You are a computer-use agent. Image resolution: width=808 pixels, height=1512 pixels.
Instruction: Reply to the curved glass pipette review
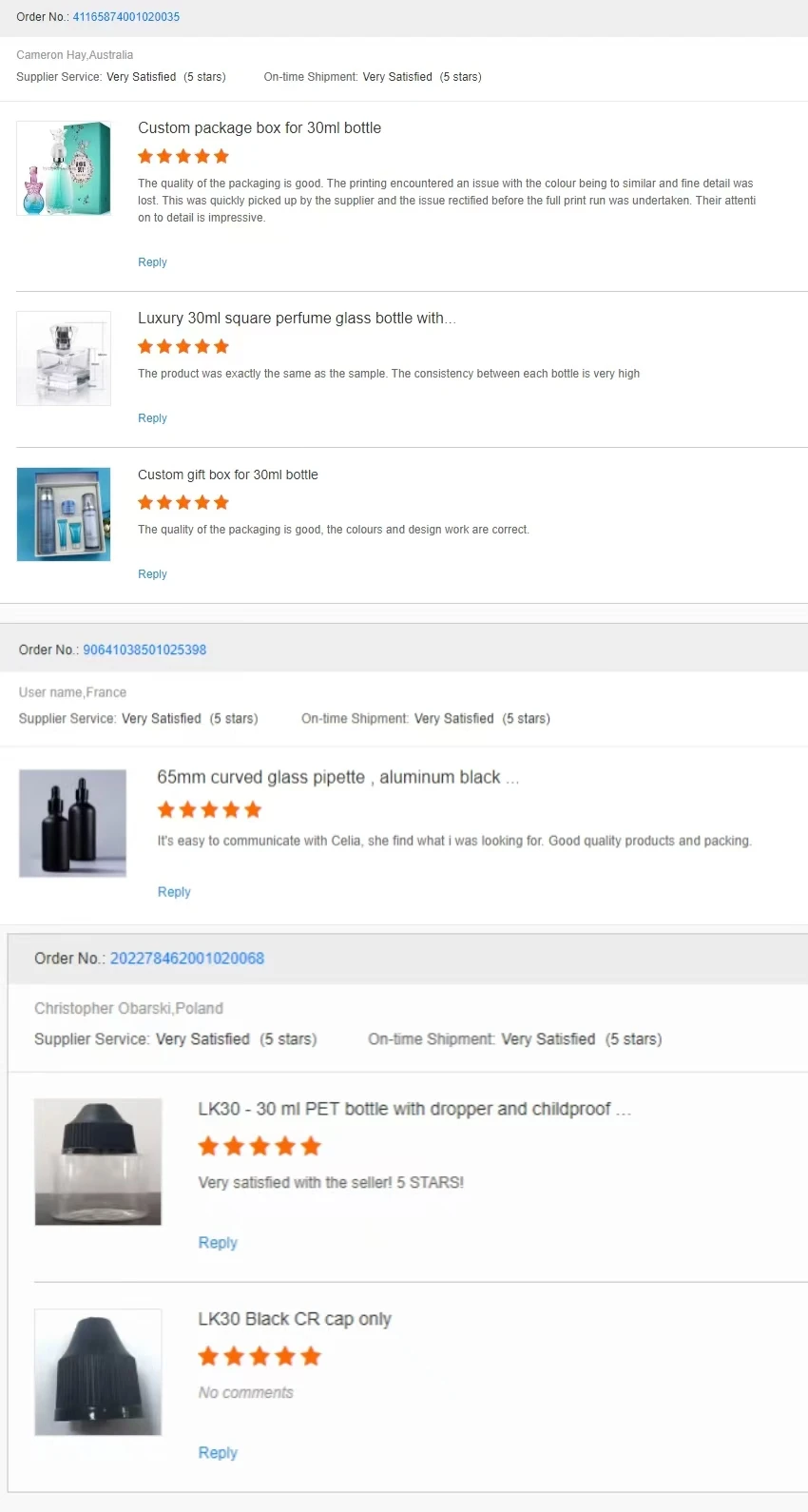[x=174, y=892]
